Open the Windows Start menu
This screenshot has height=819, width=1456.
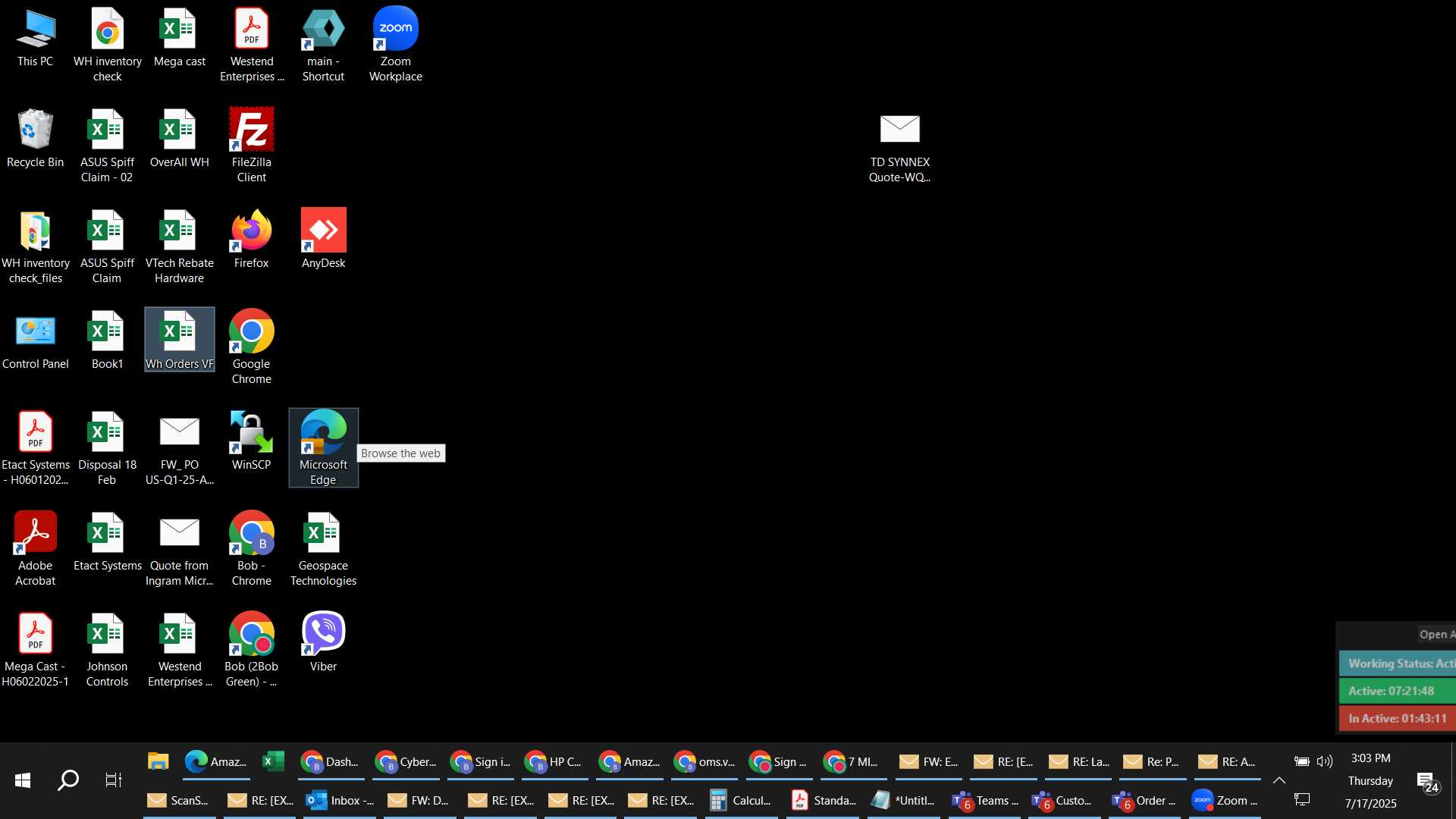[x=23, y=780]
